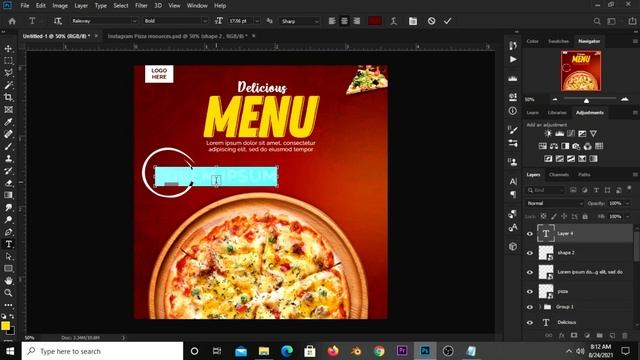Click the Navigator preview thumbnail
The width and height of the screenshot is (640, 360).
pyautogui.click(x=581, y=71)
